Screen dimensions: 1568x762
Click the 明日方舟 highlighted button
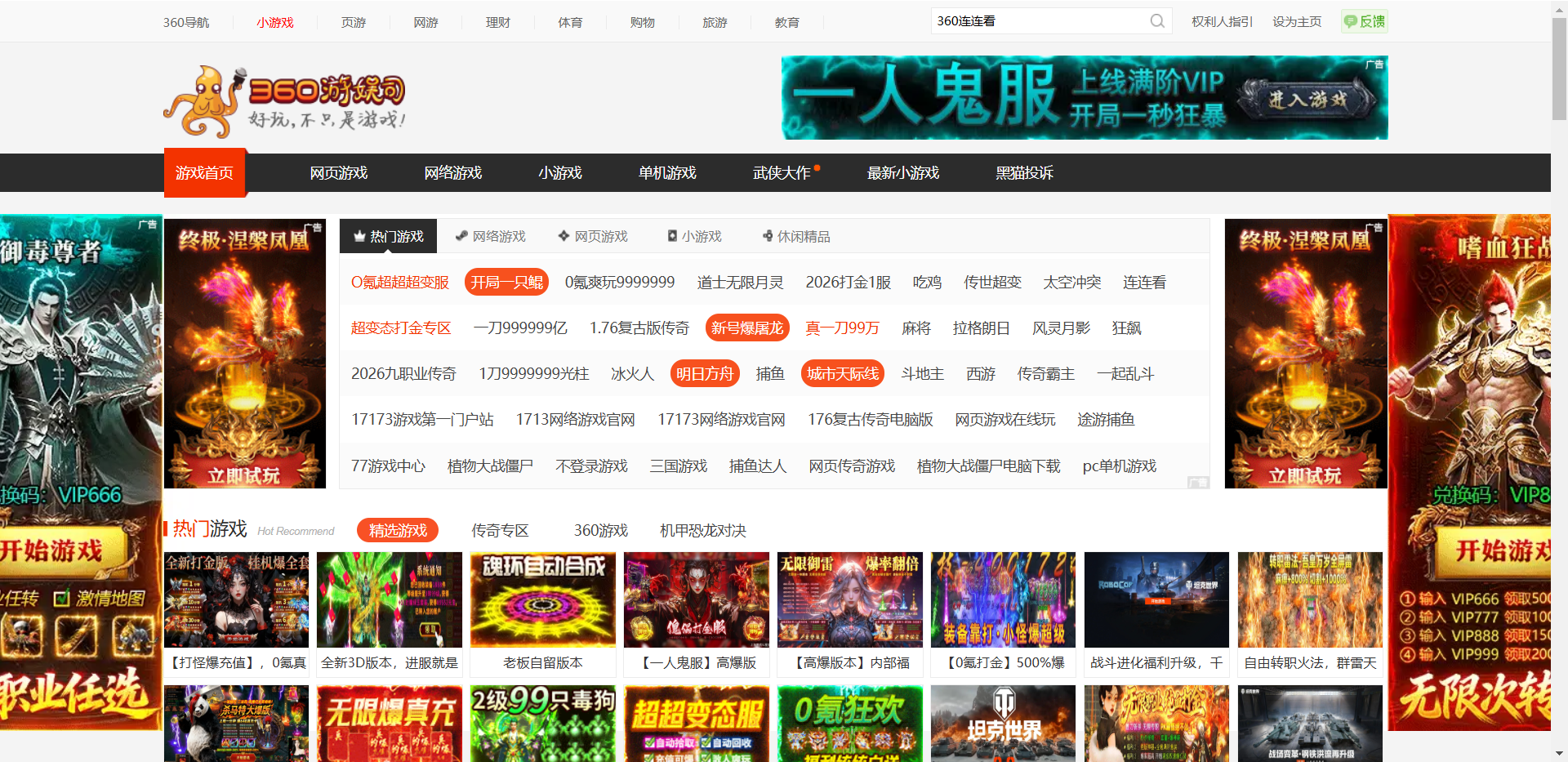704,373
